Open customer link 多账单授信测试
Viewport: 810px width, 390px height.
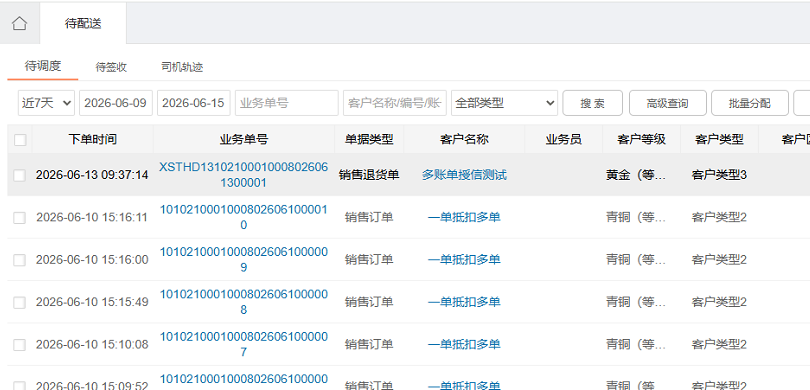tap(464, 175)
